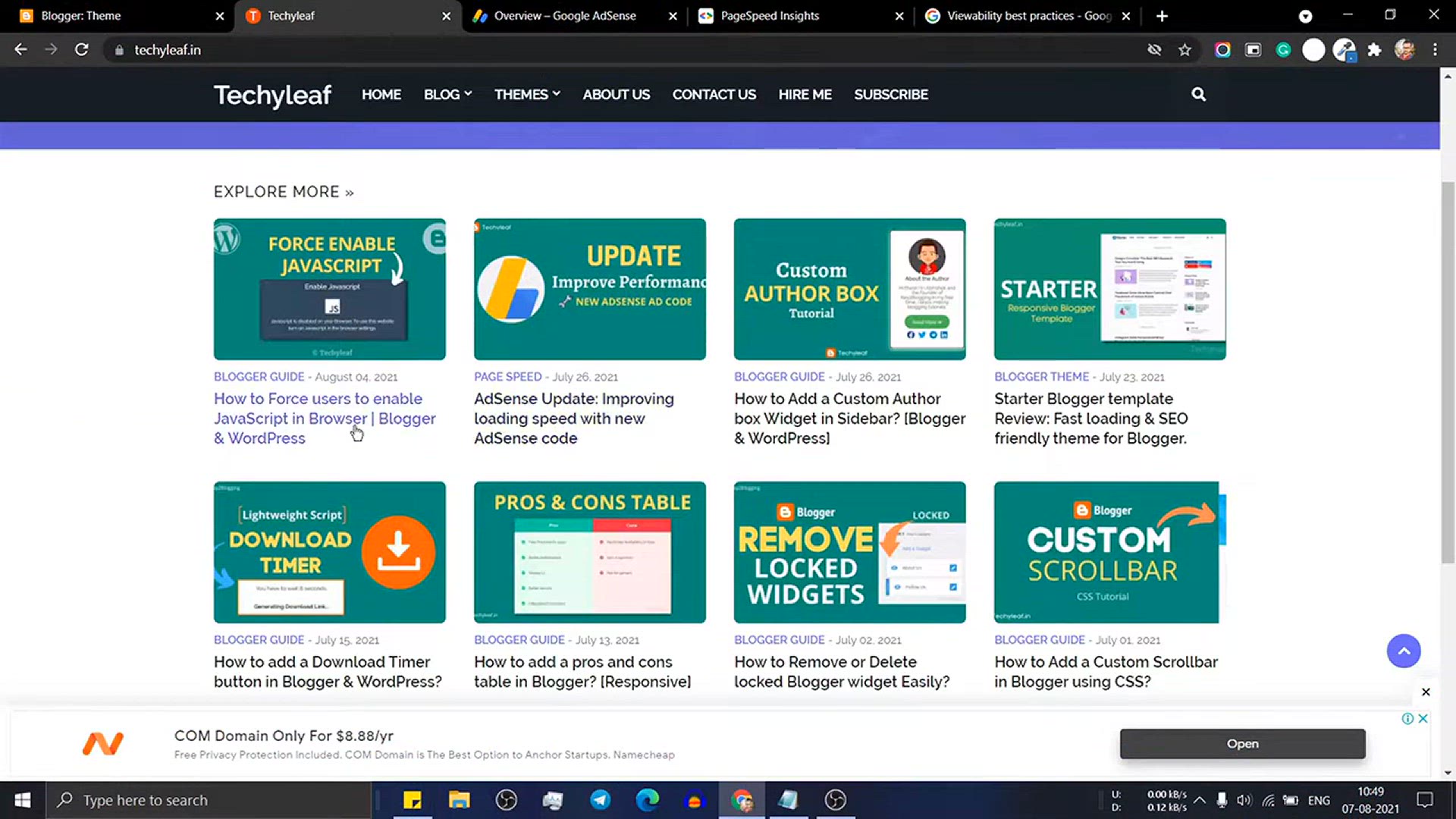
Task: Click the Pros & Cons Table thumbnail
Action: click(x=589, y=552)
